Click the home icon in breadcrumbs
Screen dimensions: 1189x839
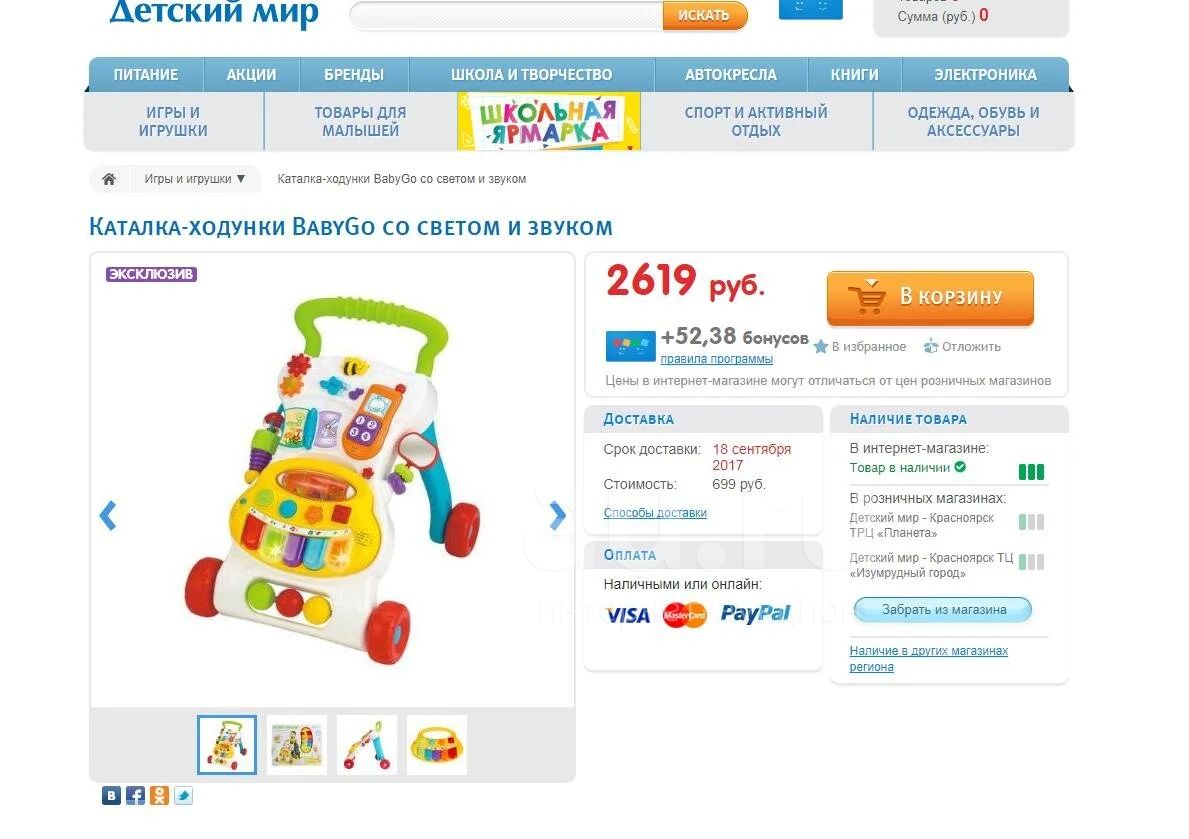coord(109,179)
